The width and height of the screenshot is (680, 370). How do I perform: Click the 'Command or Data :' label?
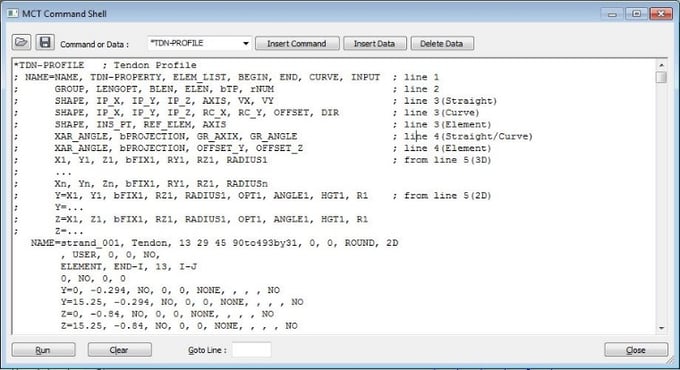95,44
